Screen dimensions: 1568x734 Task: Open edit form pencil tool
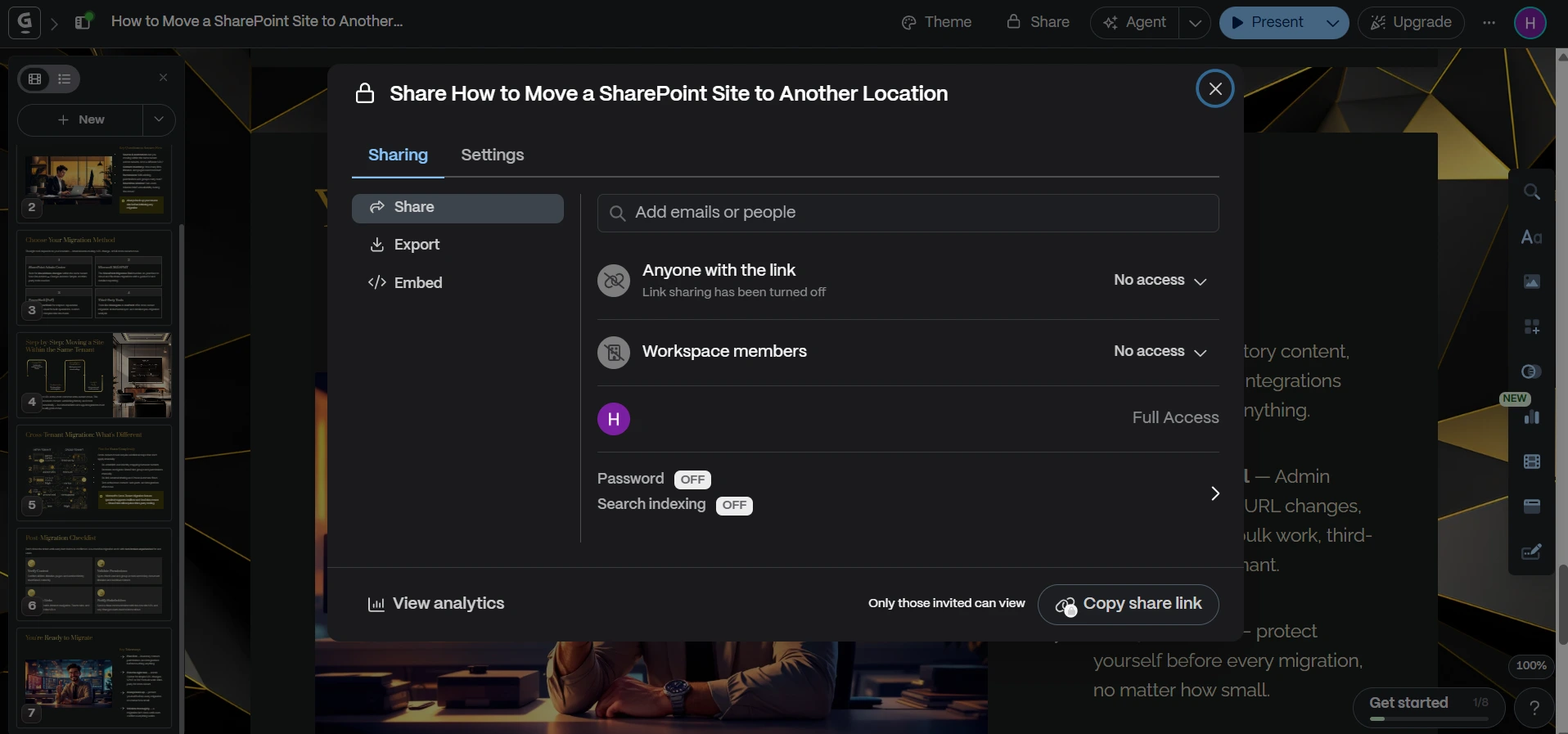point(1532,552)
